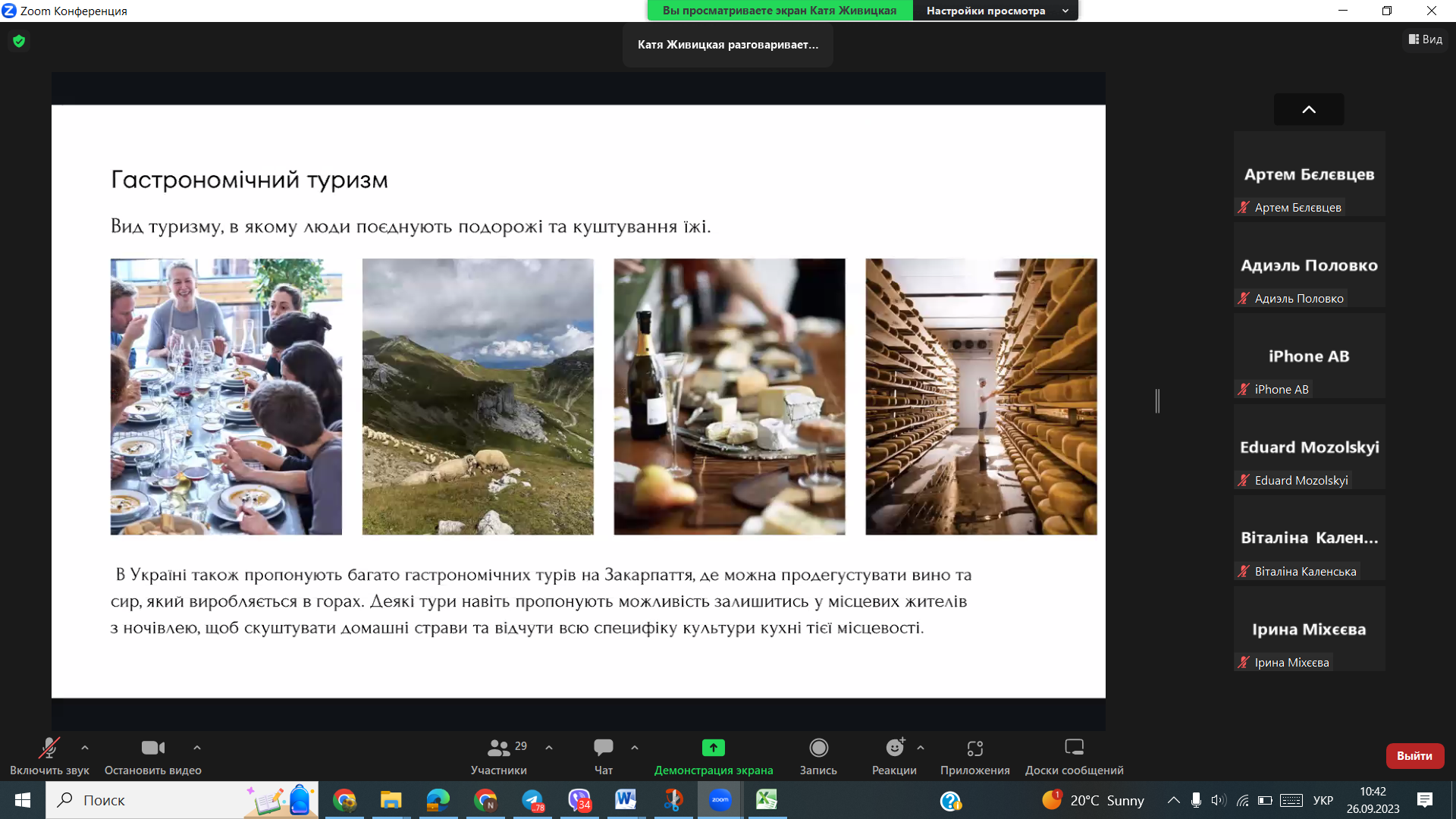This screenshot has height=819, width=1456.
Task: Collapse participant thumbnails with up chevron
Action: 1309,110
